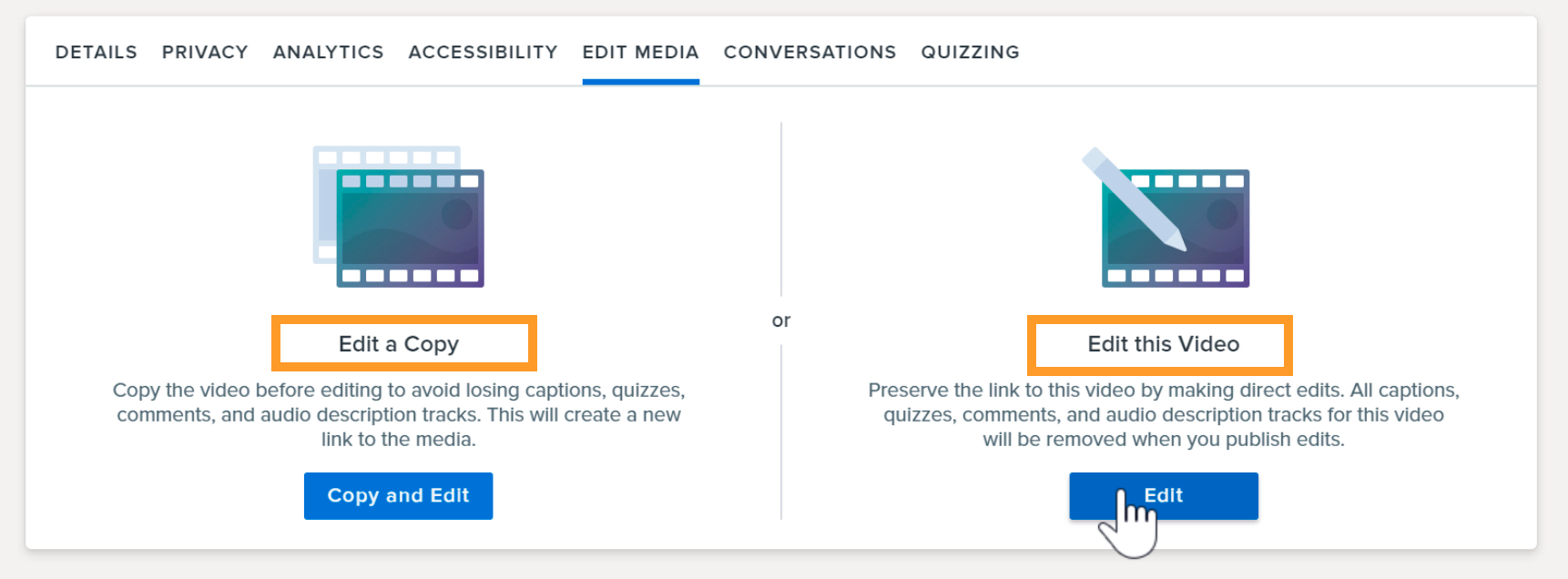Click the blue underline beneath Edit Media
Screen dimensions: 1568x579
(641, 82)
